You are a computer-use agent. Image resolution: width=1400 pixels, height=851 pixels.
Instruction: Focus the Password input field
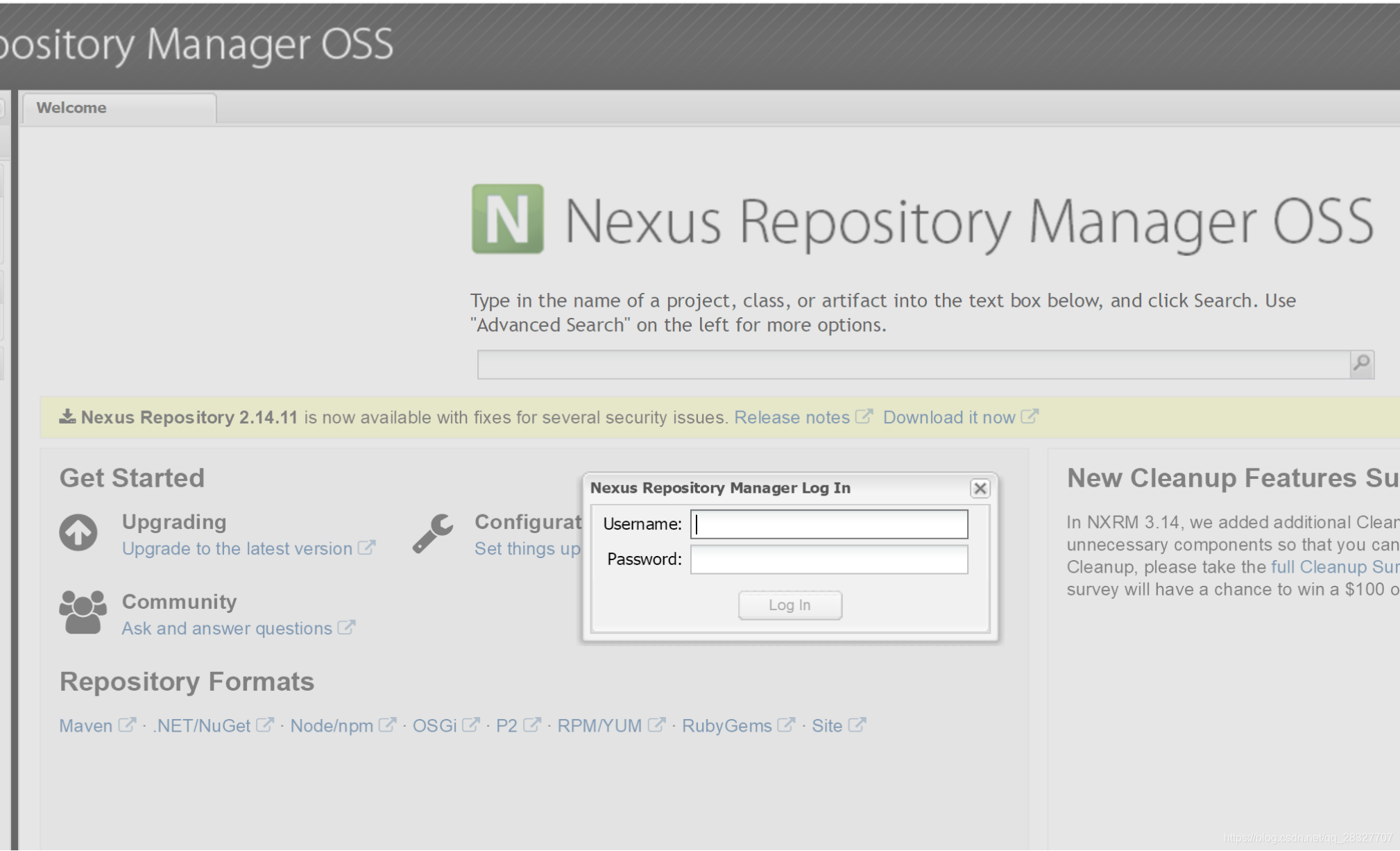(x=828, y=559)
